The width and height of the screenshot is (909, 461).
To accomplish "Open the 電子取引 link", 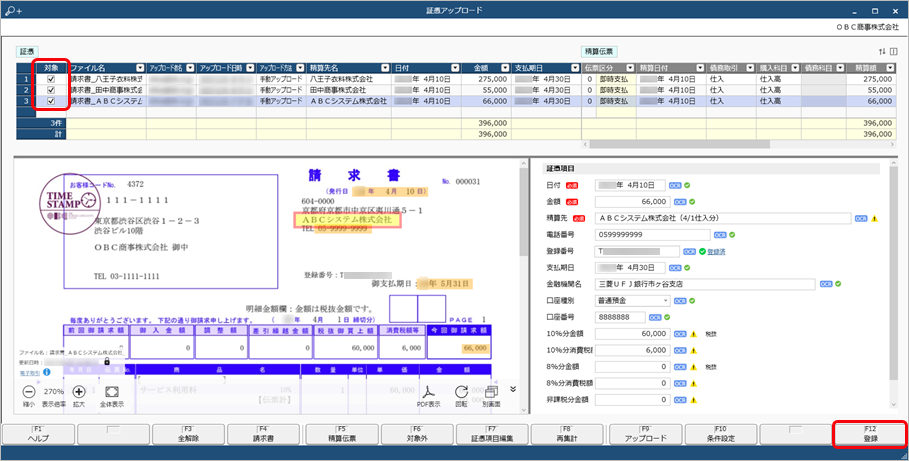I will coord(30,372).
